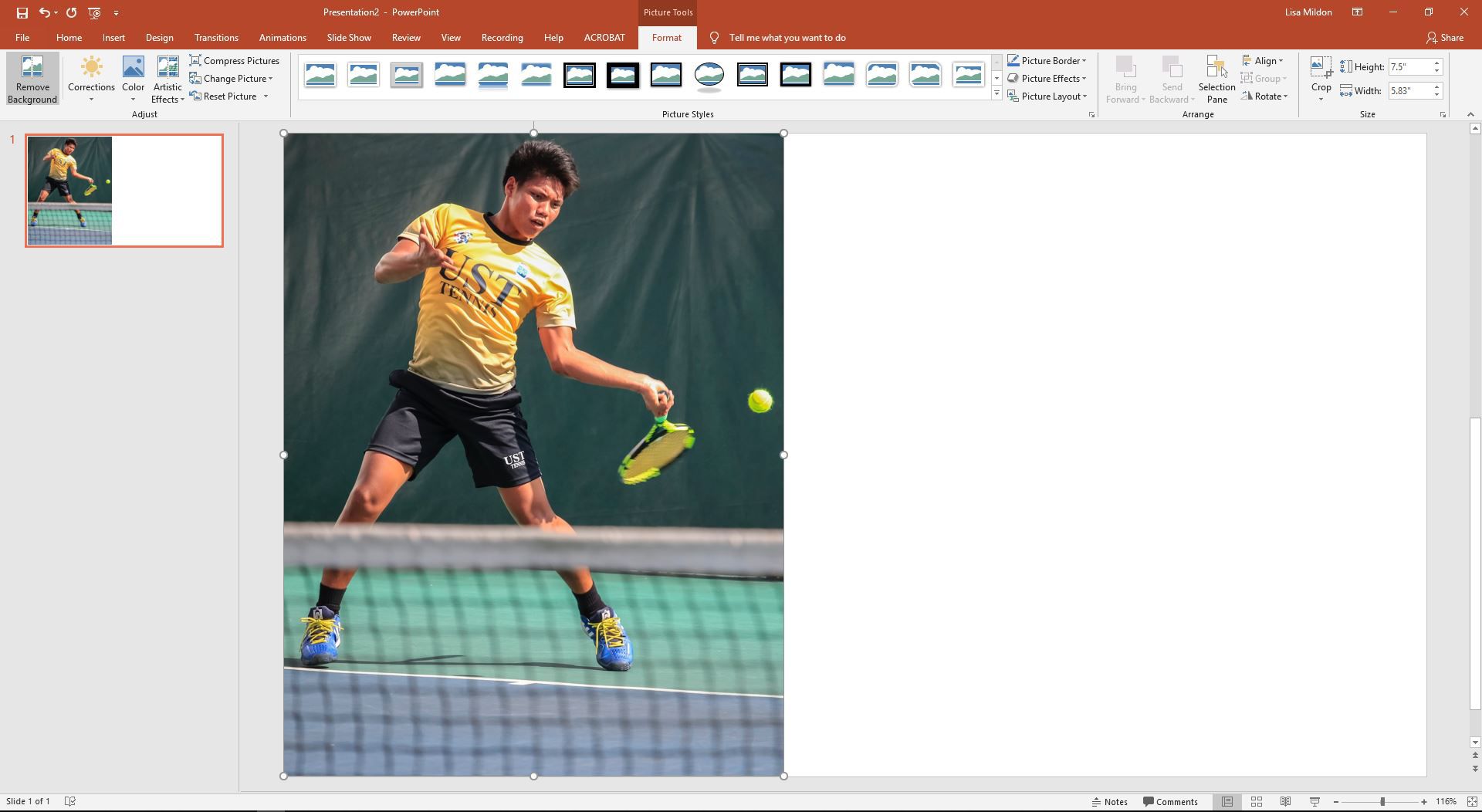This screenshot has width=1482, height=812.
Task: Click Start From Beginning icon in Quick Access
Action: (94, 12)
